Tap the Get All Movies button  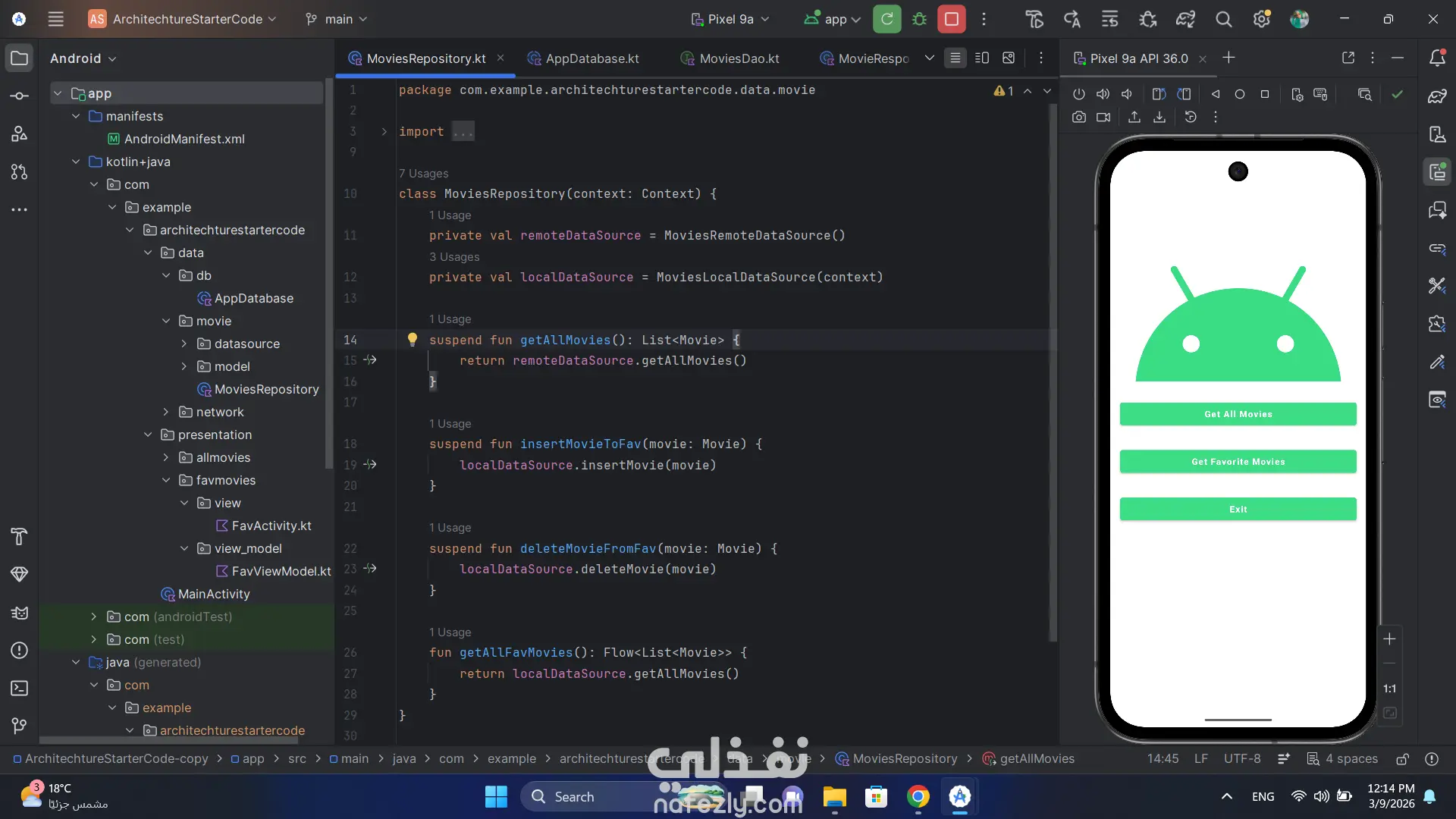coord(1238,414)
